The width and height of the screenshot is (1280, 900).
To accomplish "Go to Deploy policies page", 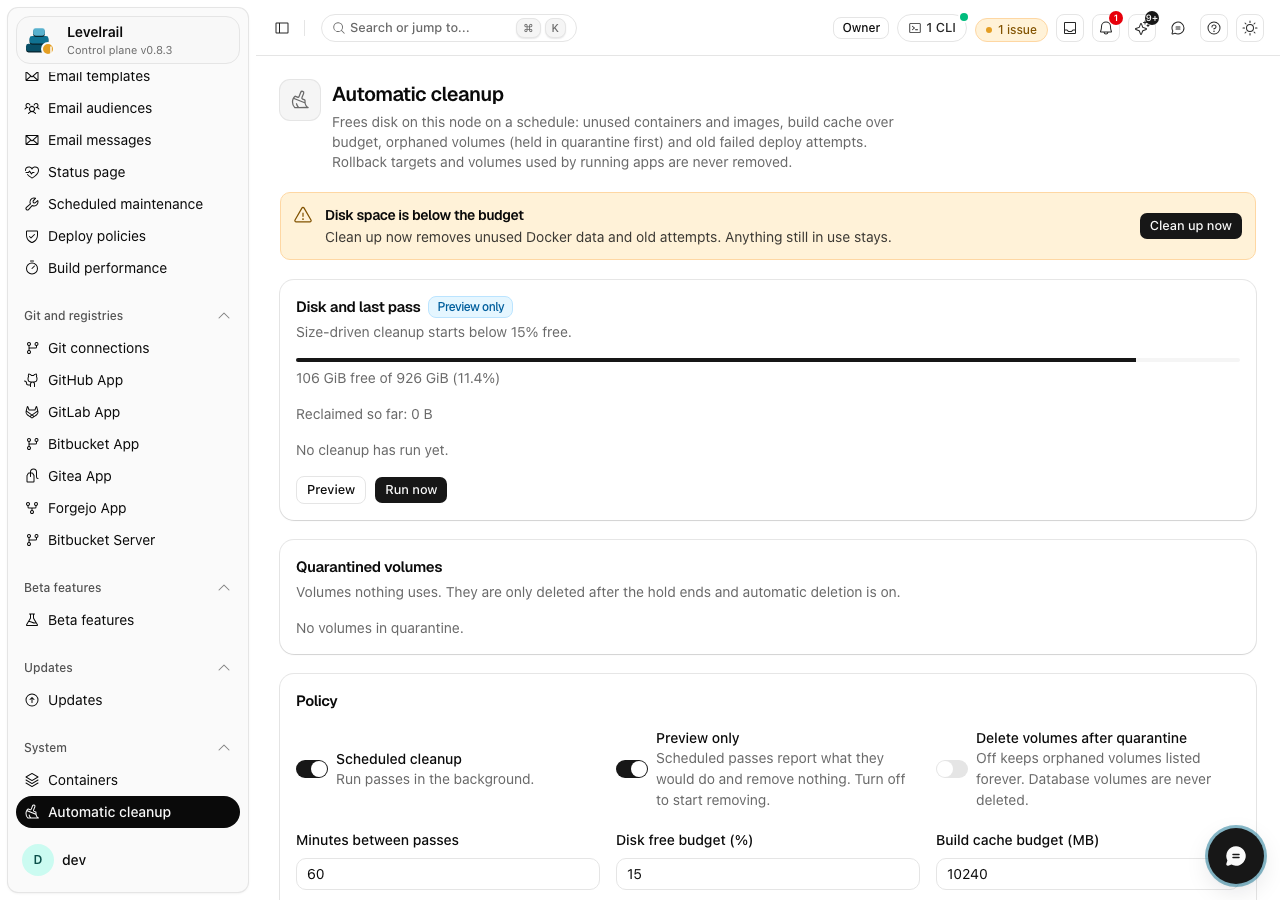I will click(x=128, y=236).
